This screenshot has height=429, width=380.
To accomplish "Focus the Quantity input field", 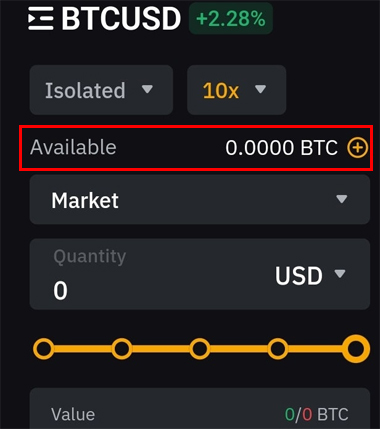I will 200,274.
